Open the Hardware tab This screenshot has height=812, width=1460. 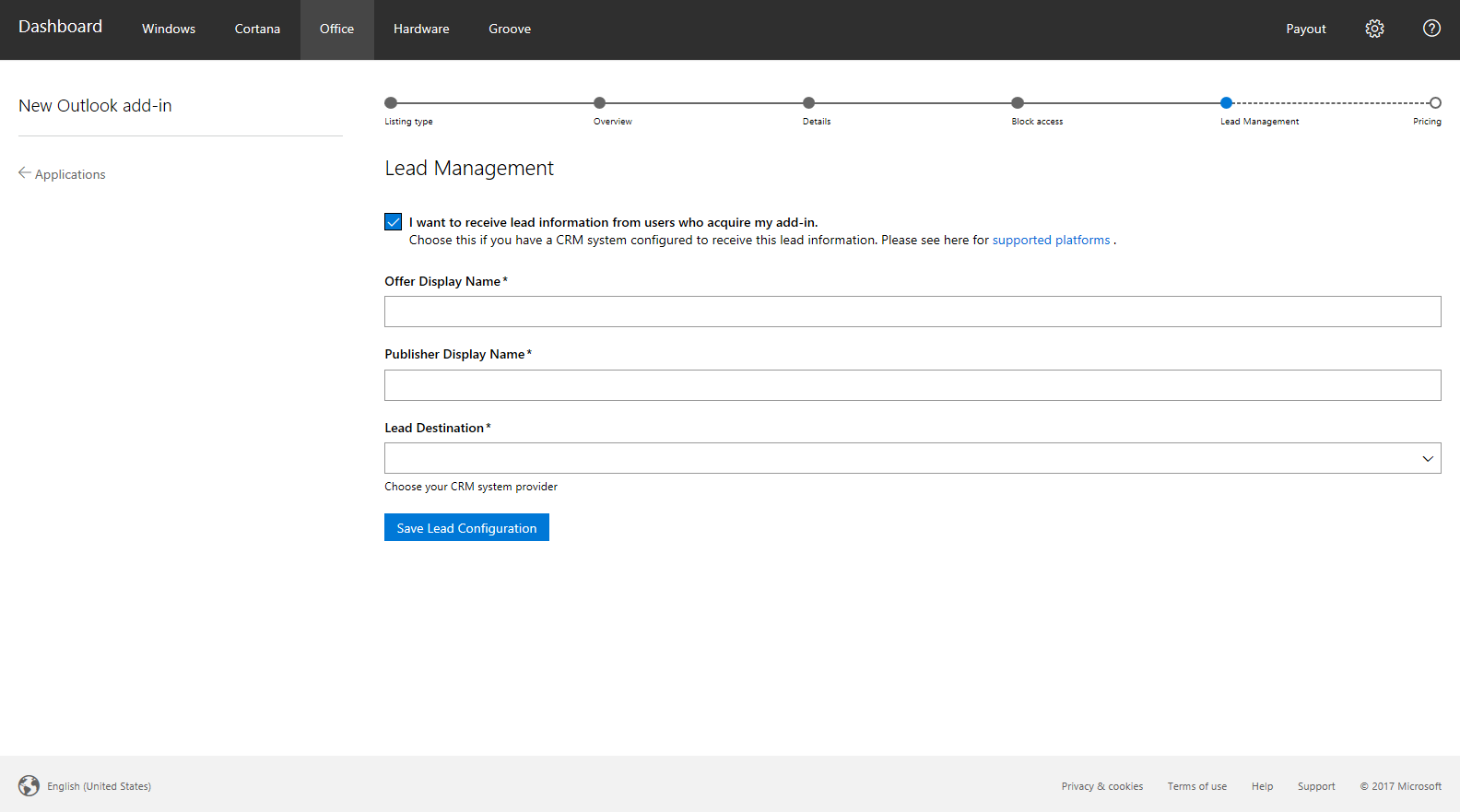(421, 29)
